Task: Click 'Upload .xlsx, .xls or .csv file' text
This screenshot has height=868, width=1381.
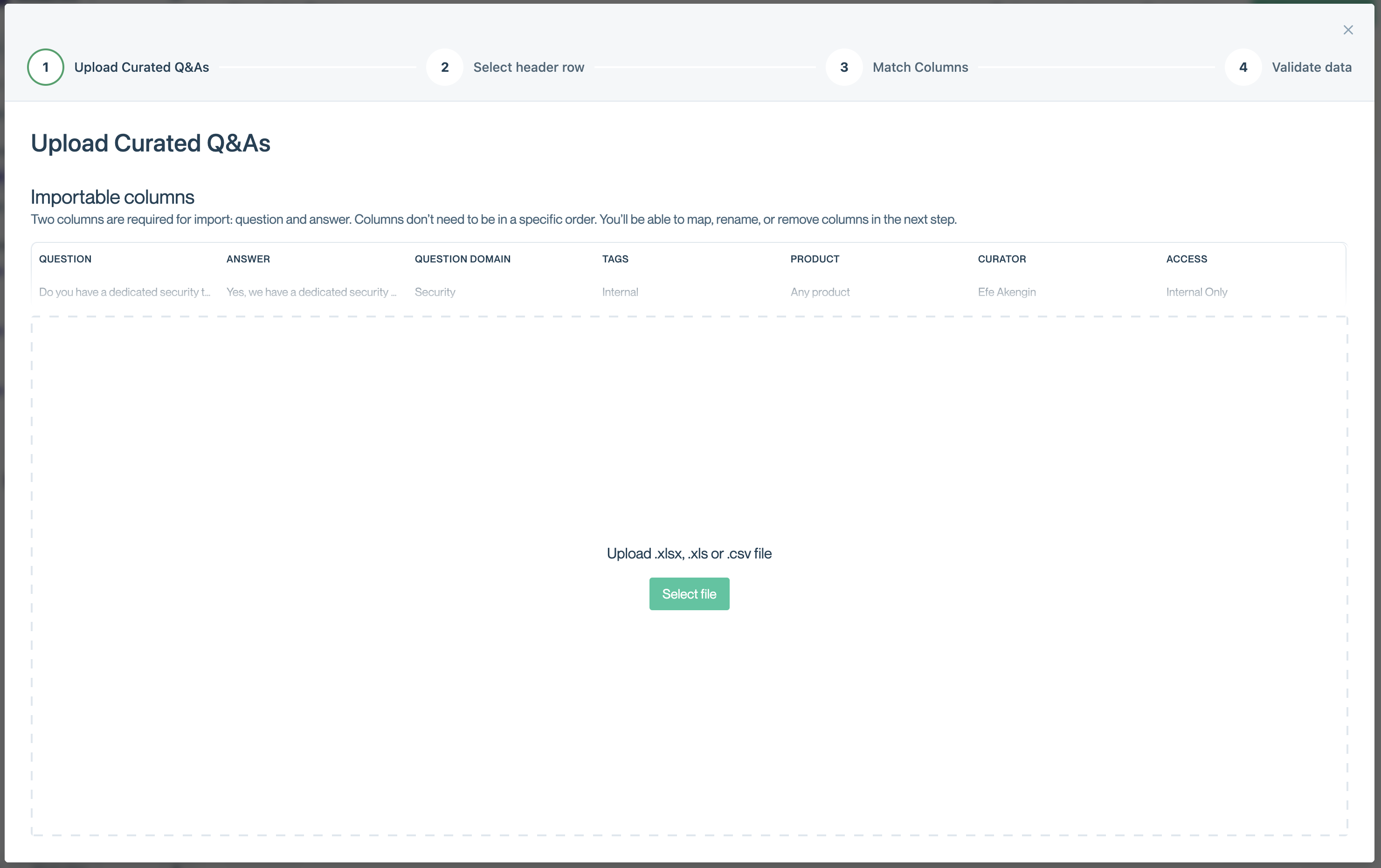Action: [x=689, y=553]
